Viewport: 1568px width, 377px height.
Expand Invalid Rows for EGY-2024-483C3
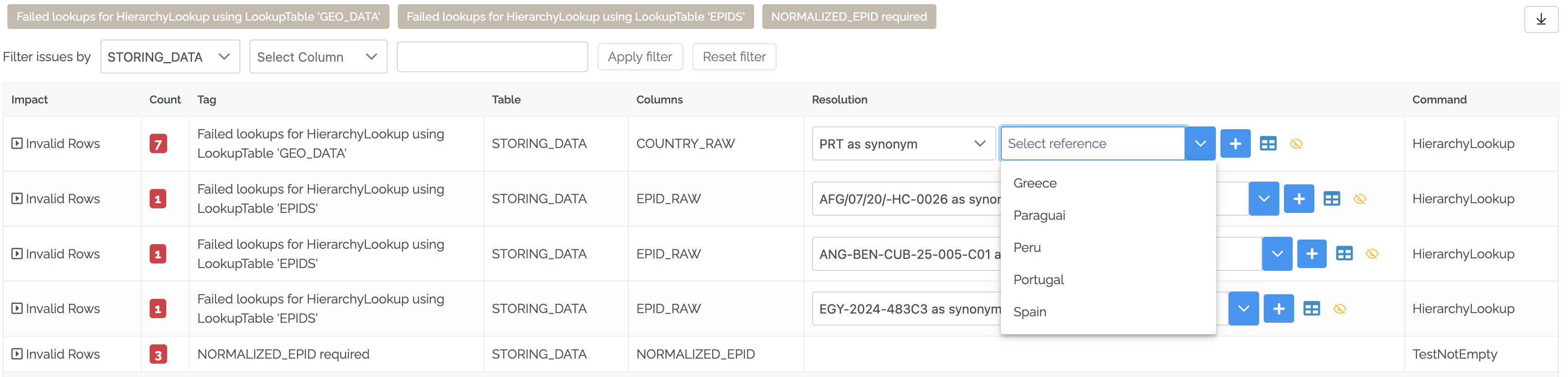[17, 309]
